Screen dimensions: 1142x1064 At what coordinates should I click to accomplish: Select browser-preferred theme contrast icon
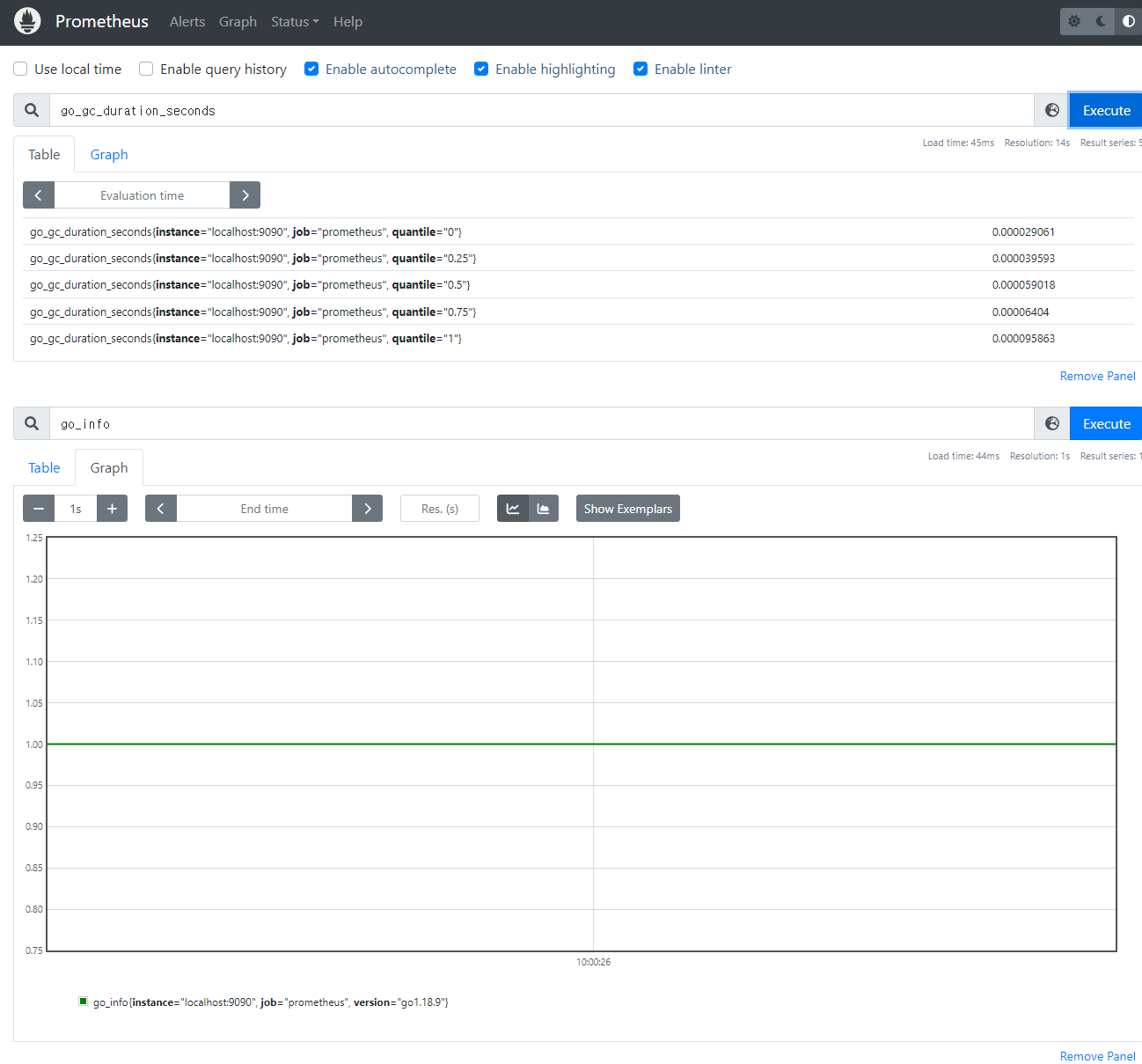pos(1128,21)
